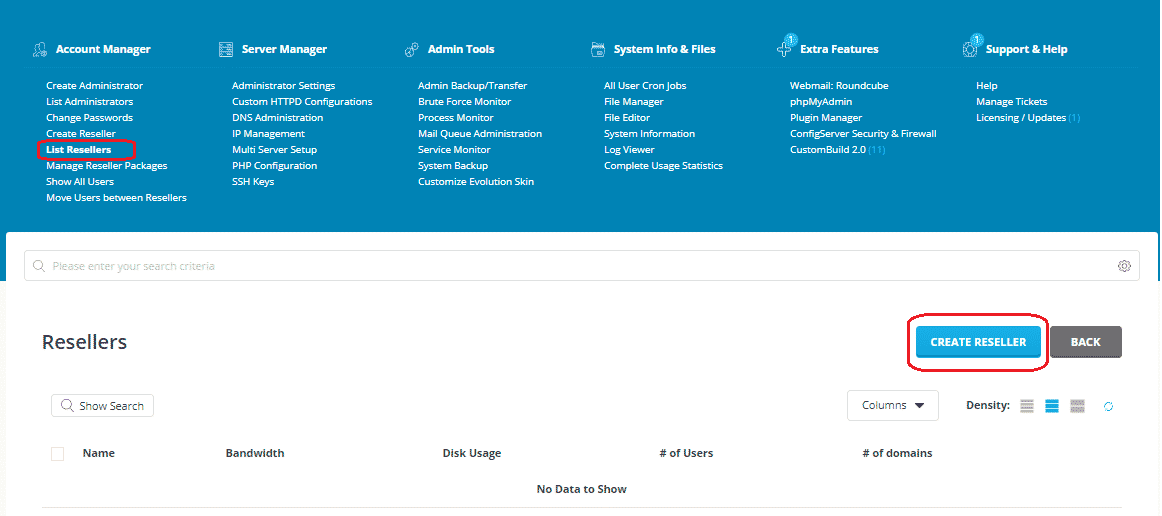Screen dimensions: 1162x516
Task: Open Customize Evolution Skin link
Action: (x=476, y=182)
